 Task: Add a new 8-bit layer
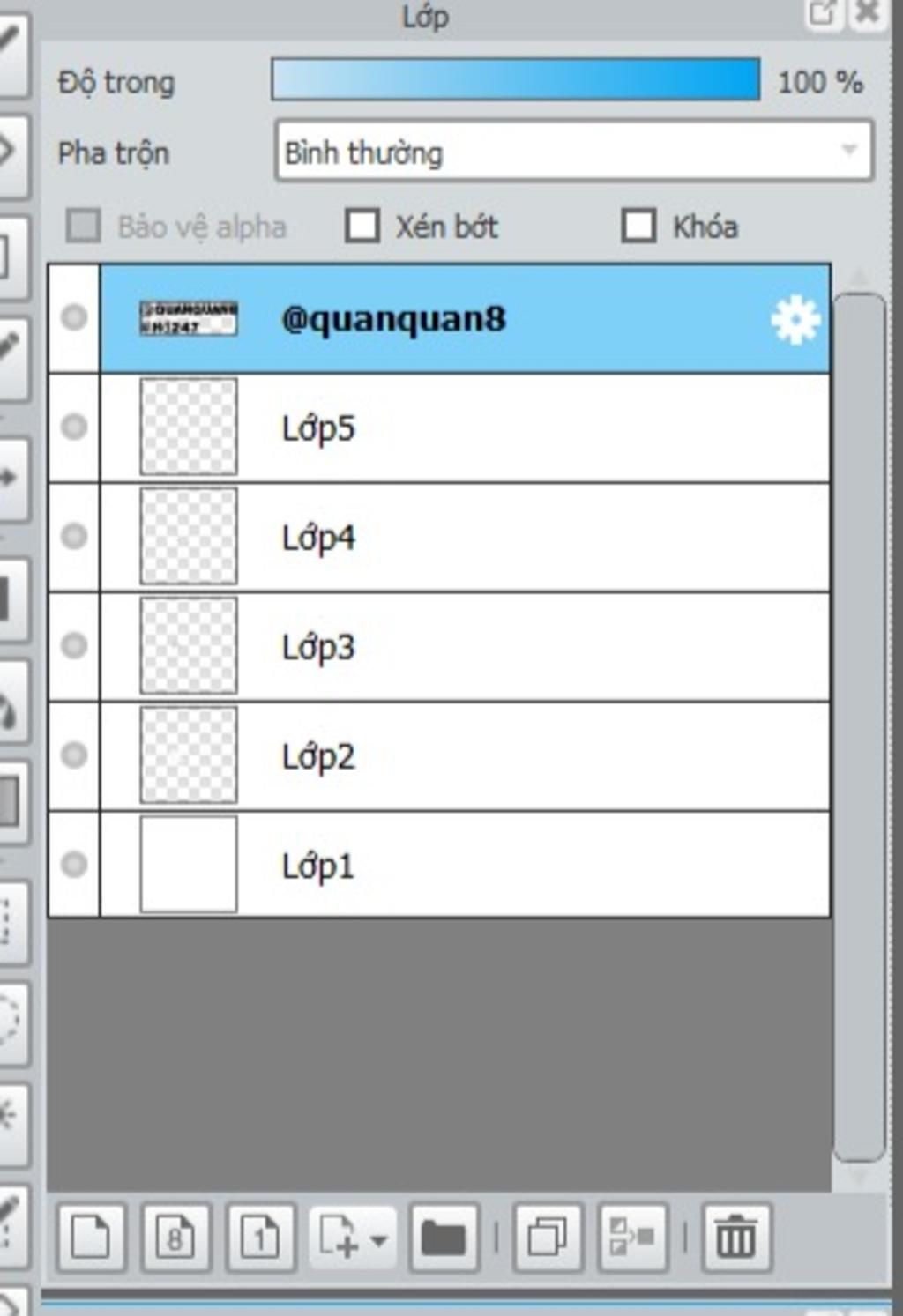tap(175, 1237)
